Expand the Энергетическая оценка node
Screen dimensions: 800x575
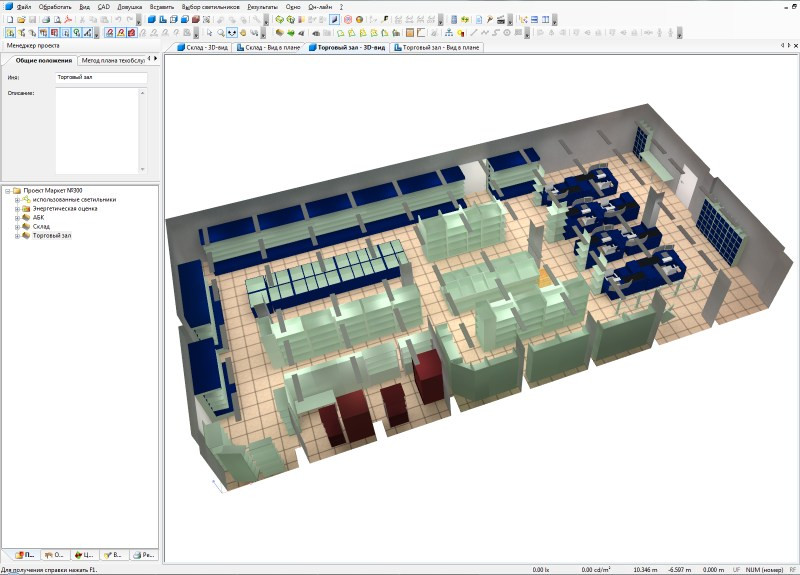pos(17,209)
